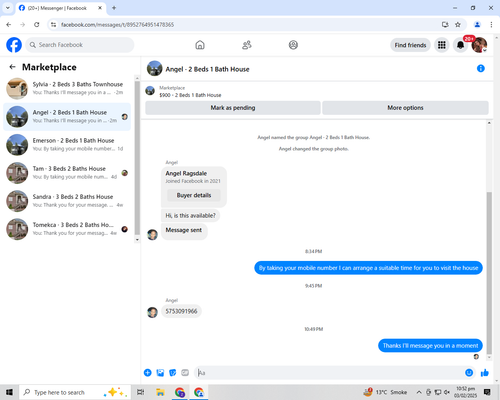
Task: Open a new browser tab
Action: pyautogui.click(x=114, y=8)
